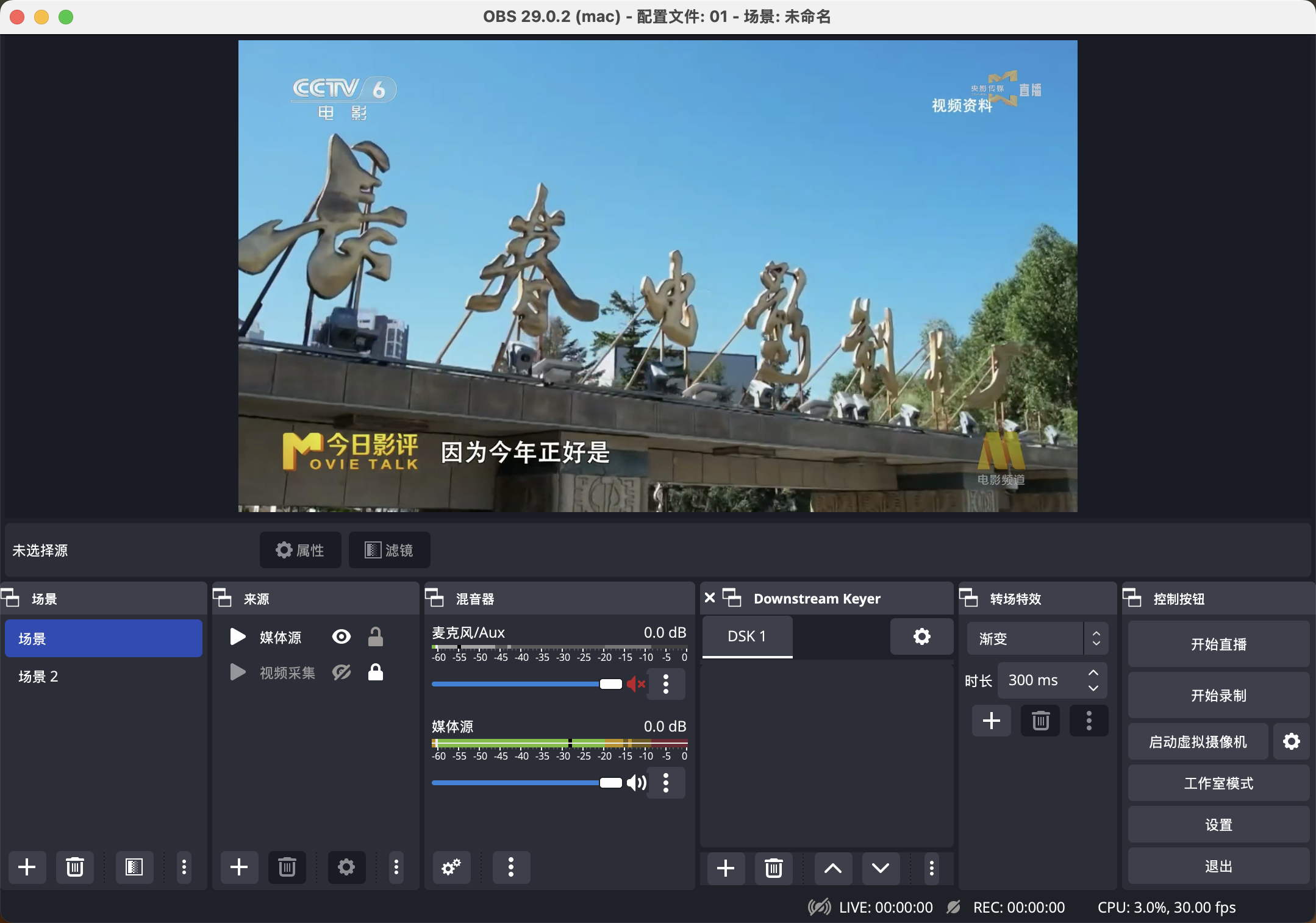Delete the transition with trash icon
Viewport: 1316px width, 923px height.
point(1040,721)
